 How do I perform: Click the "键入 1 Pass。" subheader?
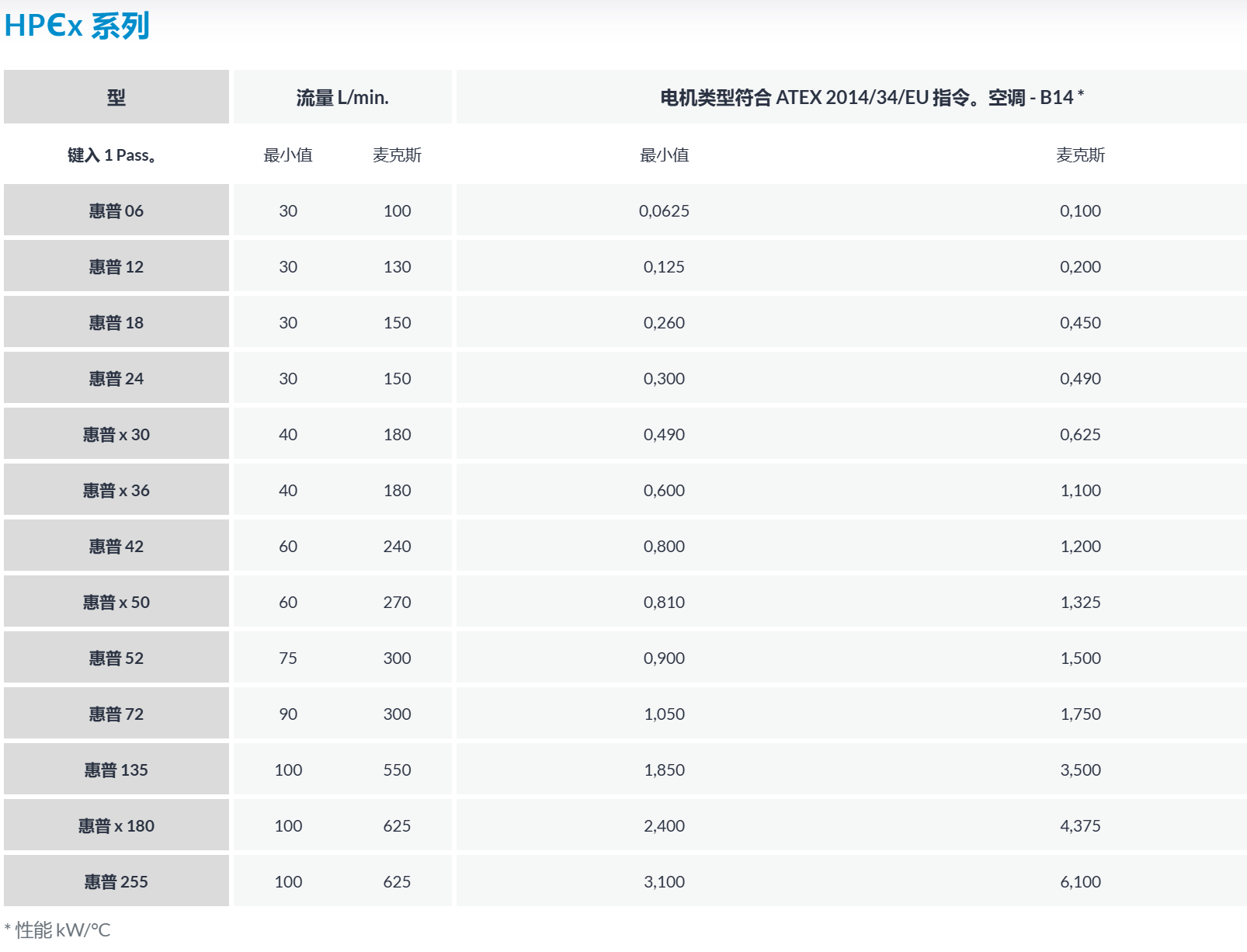click(x=113, y=155)
